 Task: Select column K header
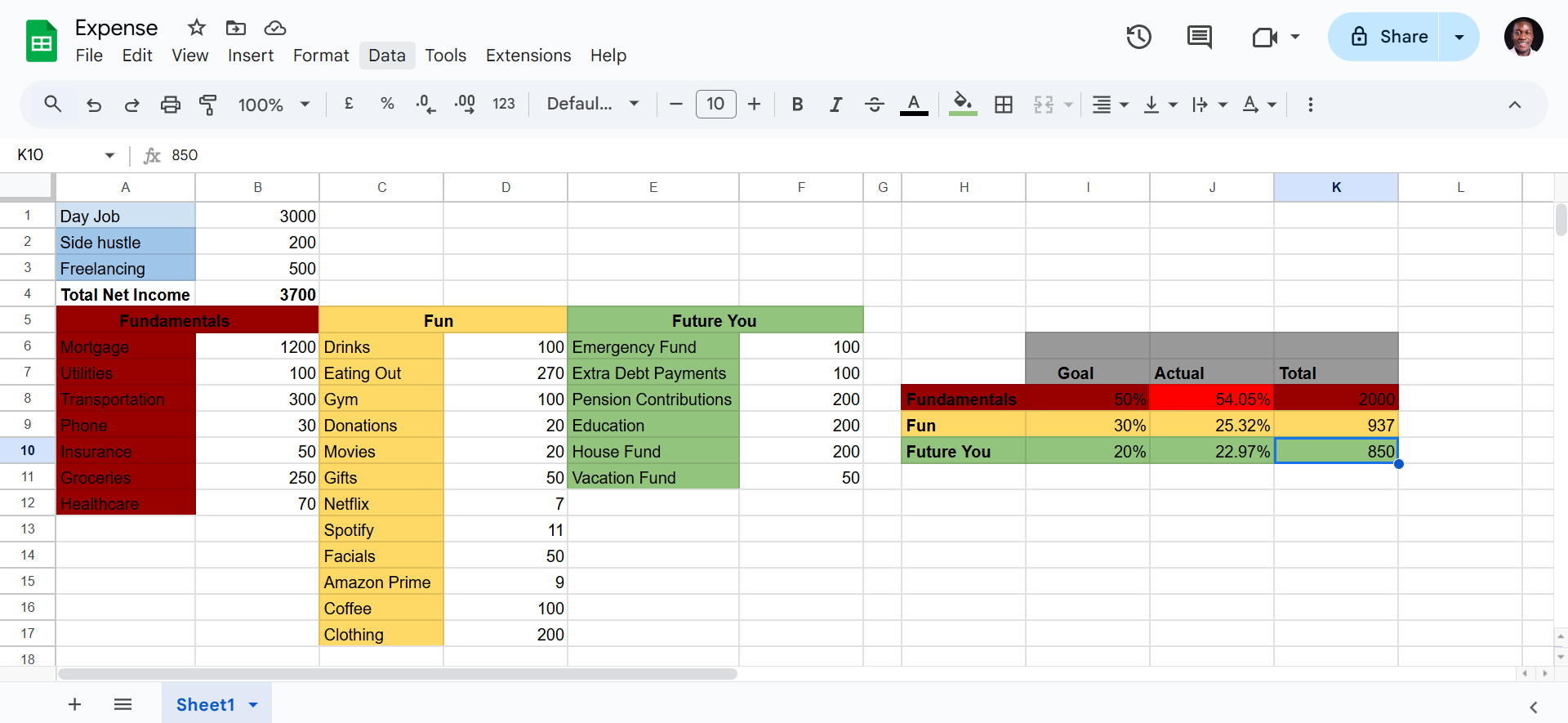click(x=1336, y=187)
